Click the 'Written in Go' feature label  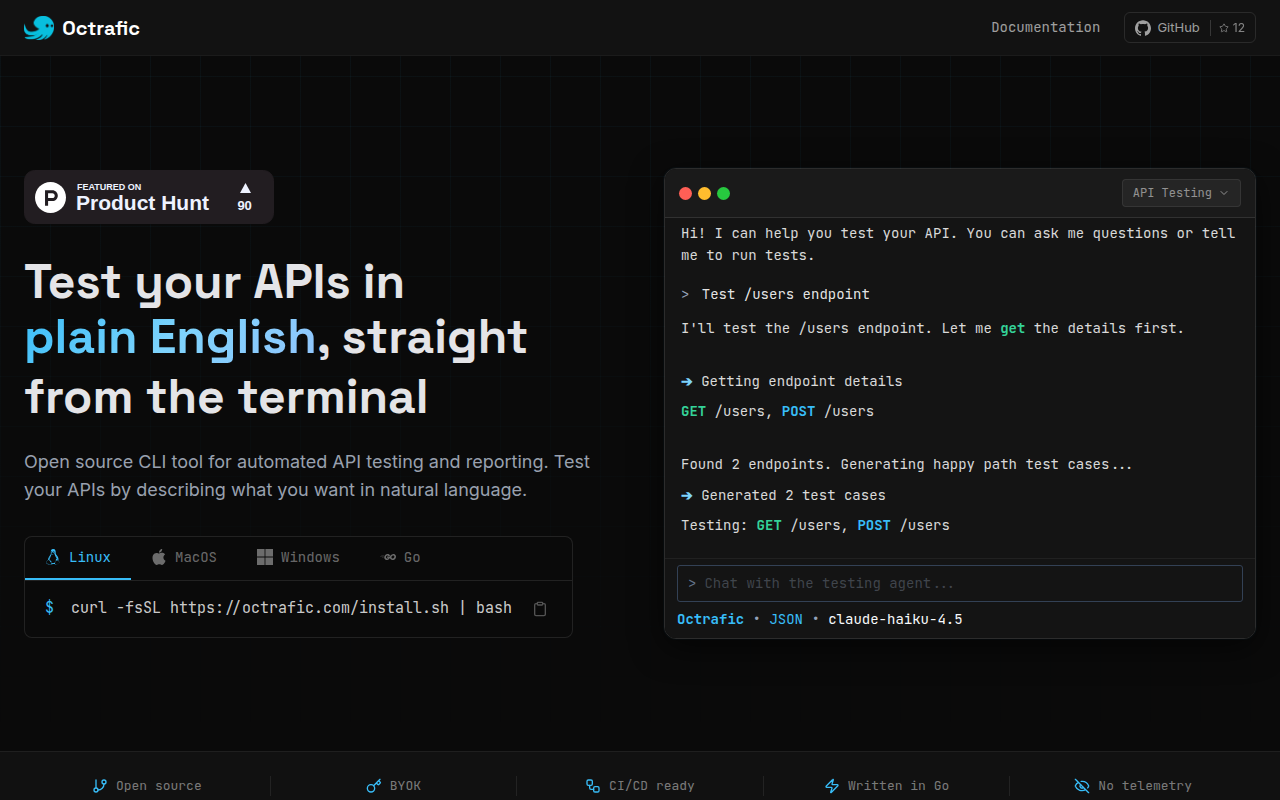click(x=899, y=786)
